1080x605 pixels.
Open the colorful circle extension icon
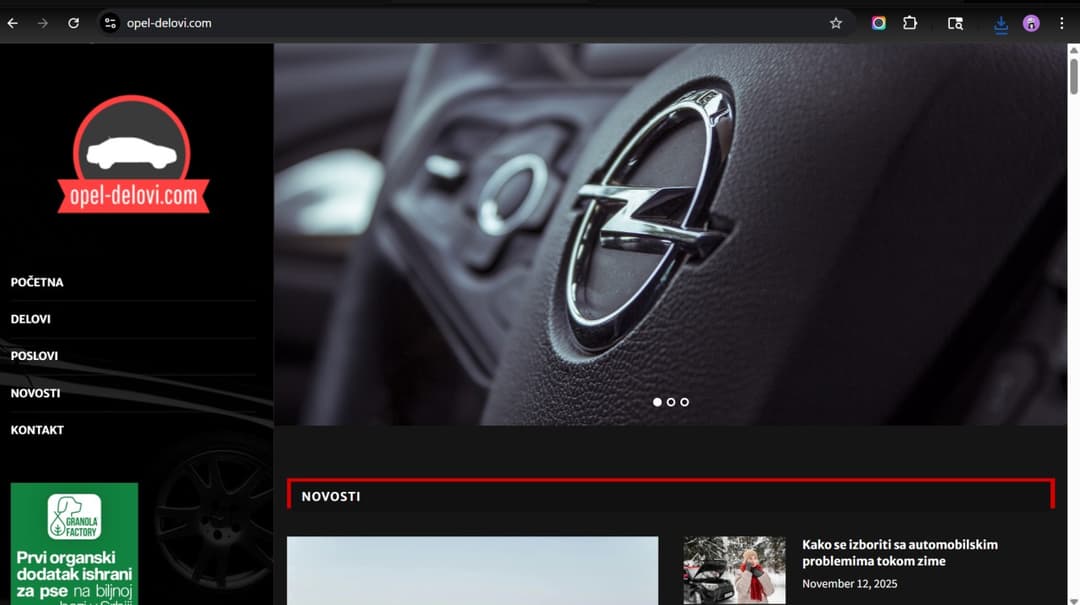point(878,23)
